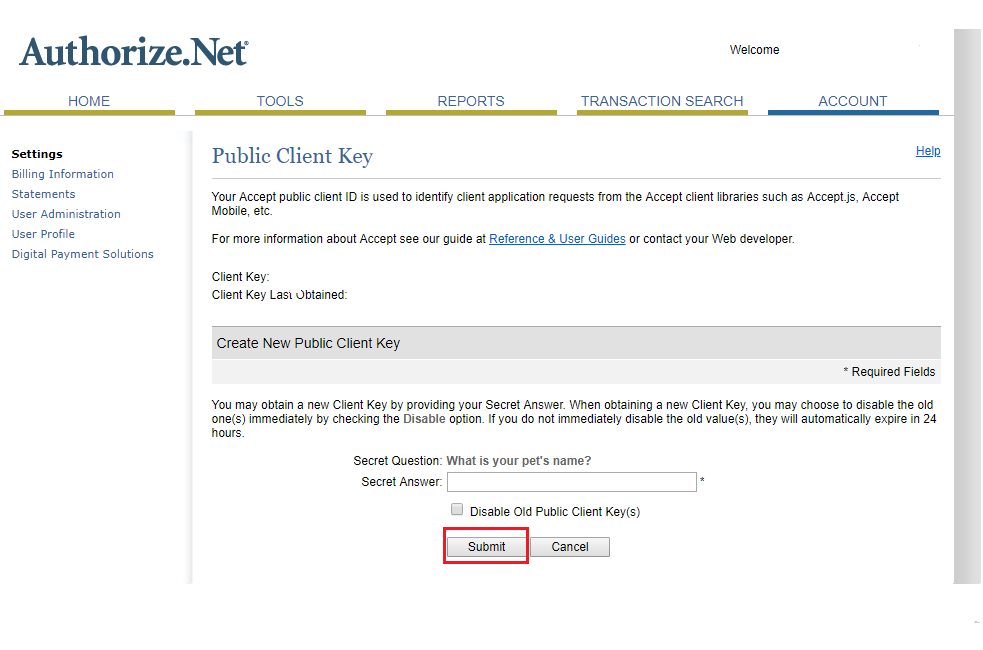Open the Help page
The width and height of the screenshot is (983, 650).
click(x=928, y=150)
